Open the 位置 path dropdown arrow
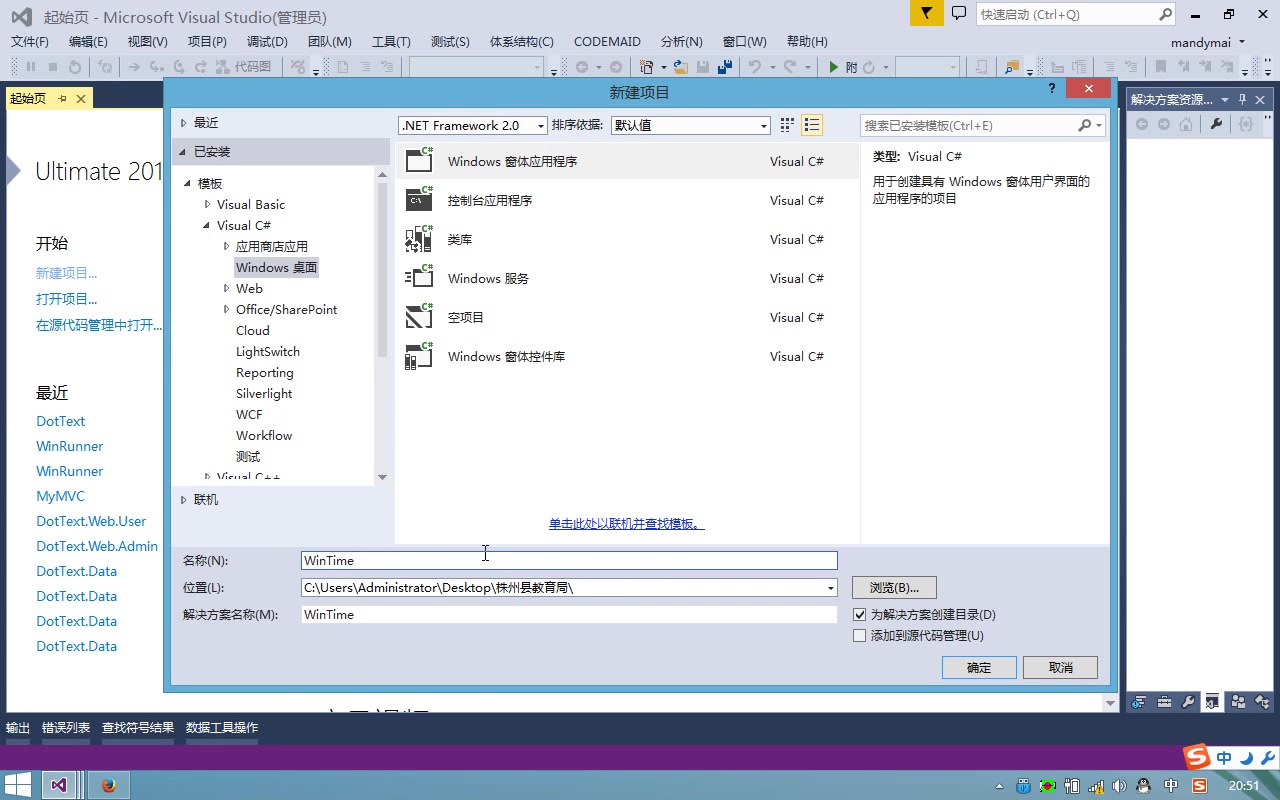The width and height of the screenshot is (1280, 800). 830,588
